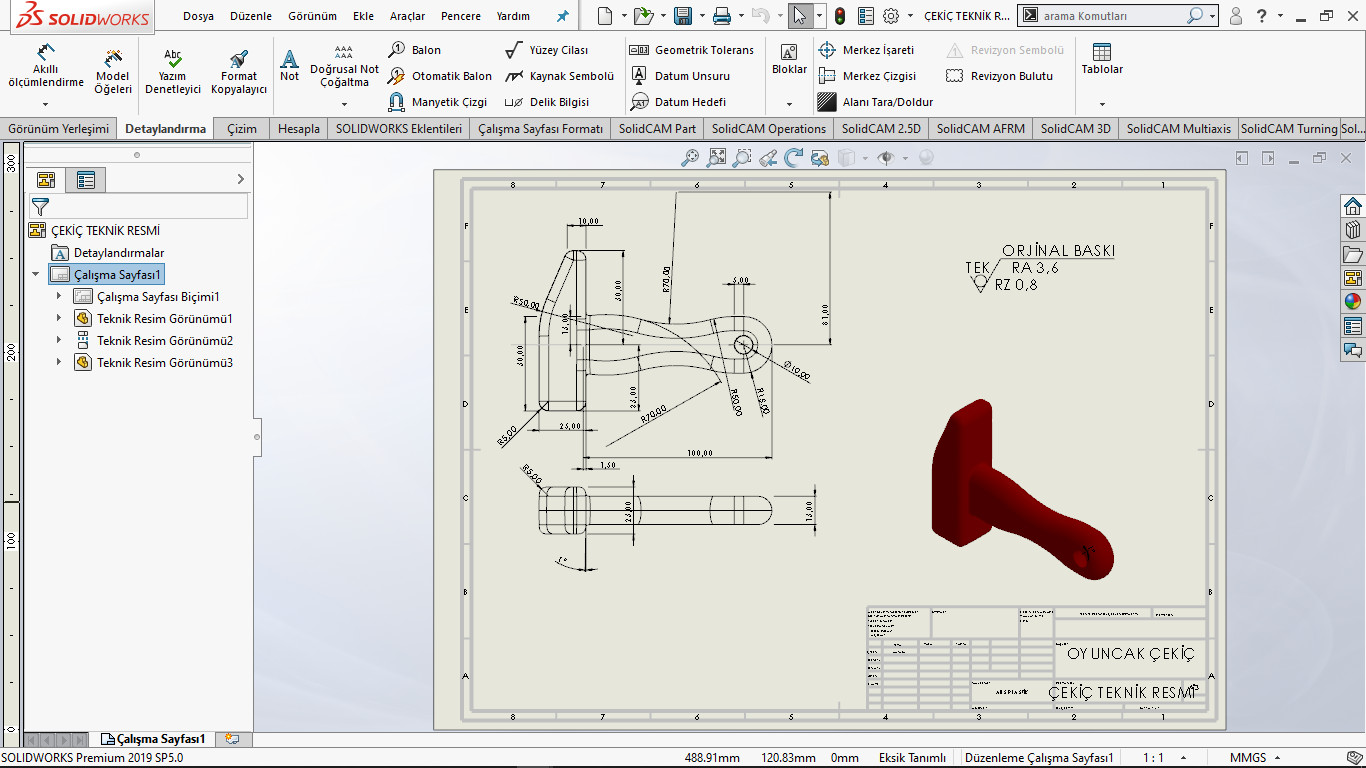Screen dimensions: 1366x768
Task: Click the 3D drawing view icon
Action: [x=820, y=157]
